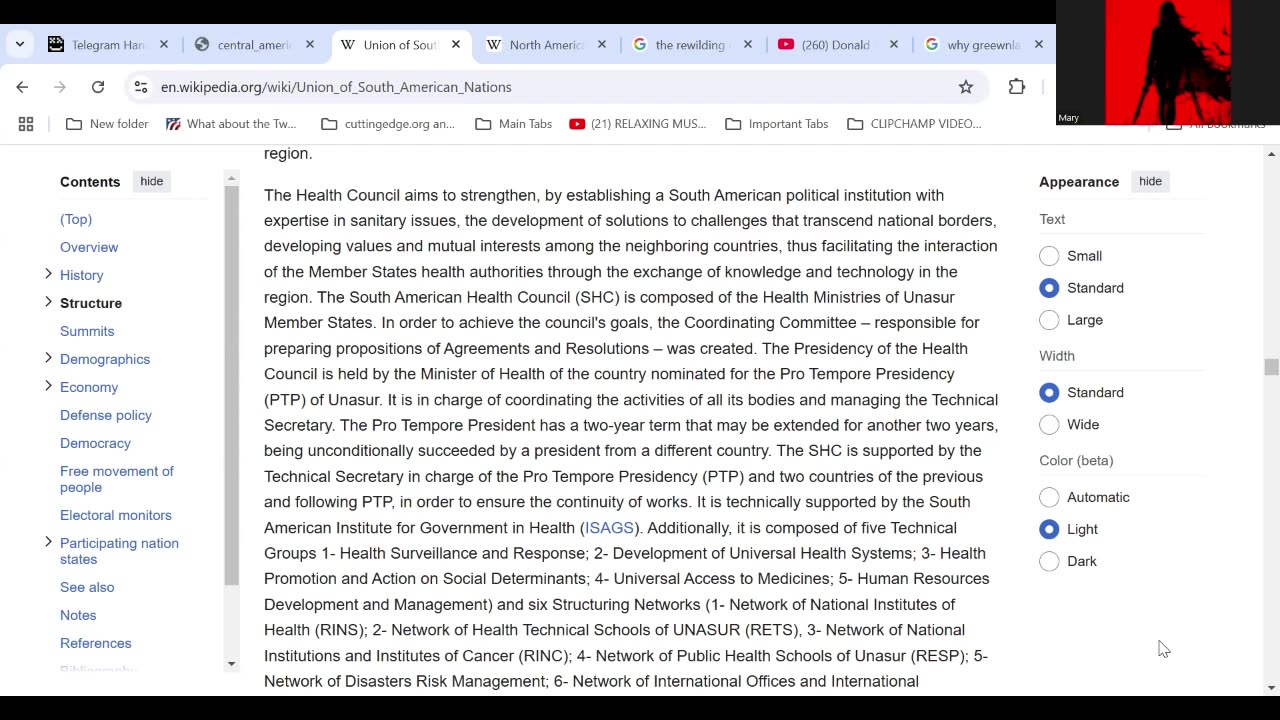This screenshot has height=720, width=1280.
Task: Go to the Notes section
Action: tap(78, 615)
